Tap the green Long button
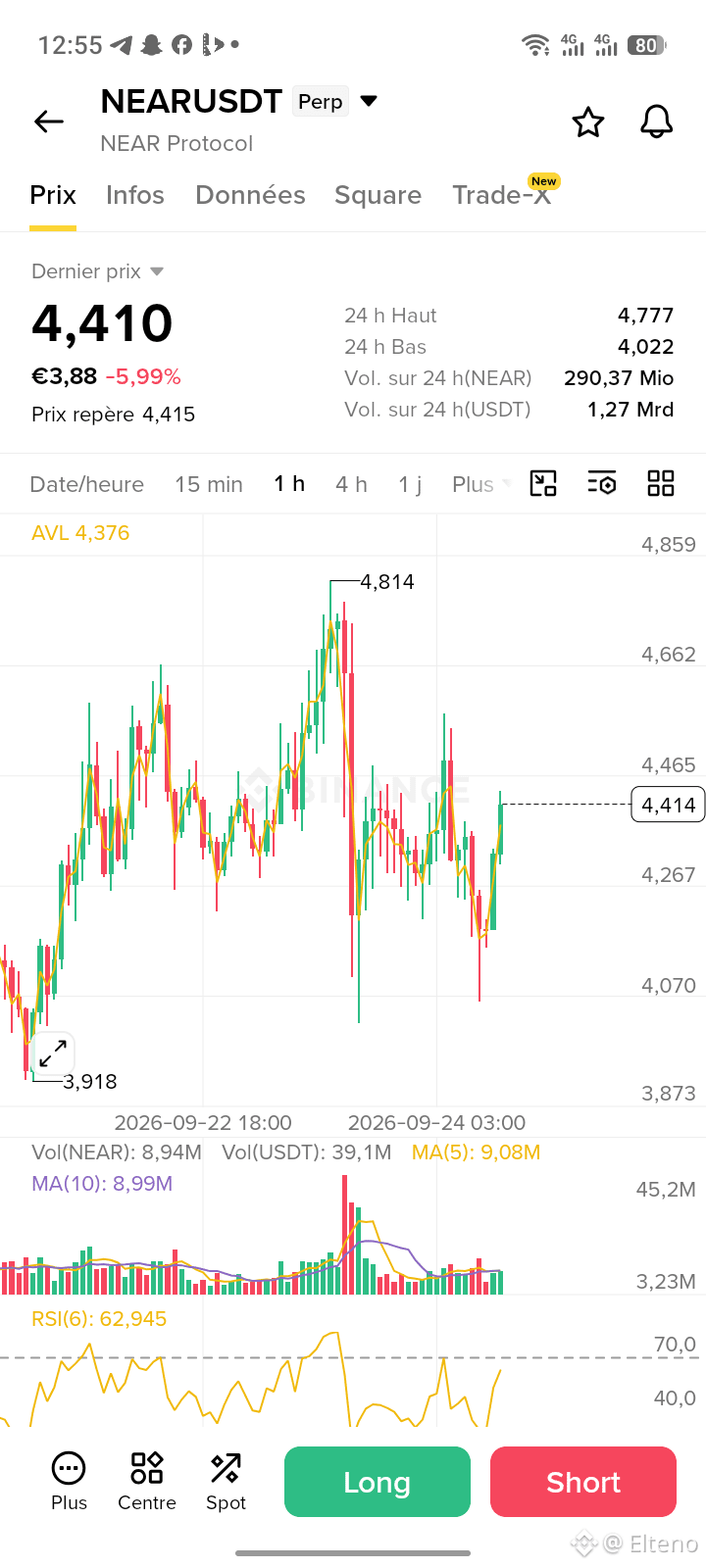The width and height of the screenshot is (706, 1568). coord(378,1482)
